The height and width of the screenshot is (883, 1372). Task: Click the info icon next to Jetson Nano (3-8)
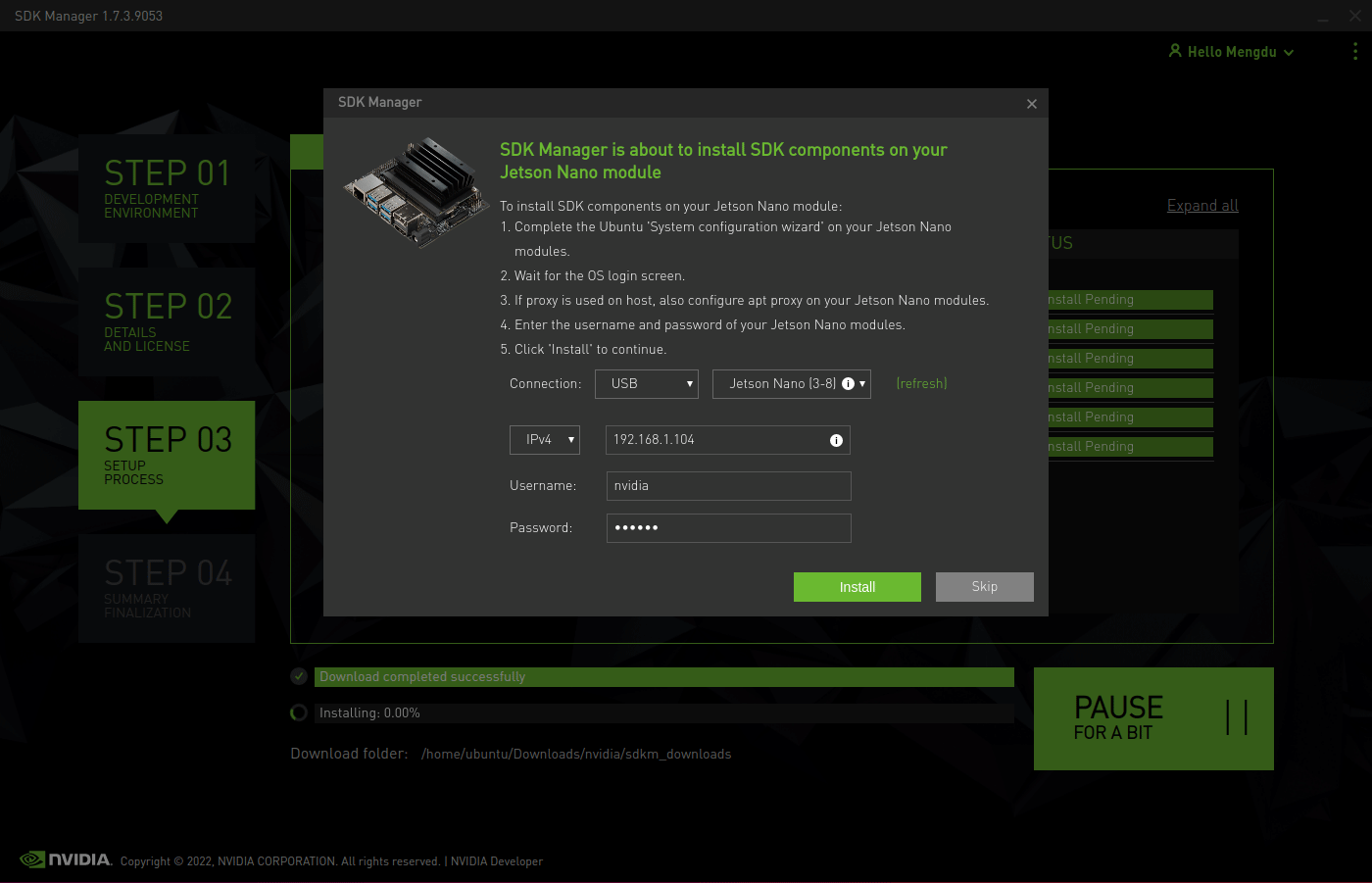[849, 384]
